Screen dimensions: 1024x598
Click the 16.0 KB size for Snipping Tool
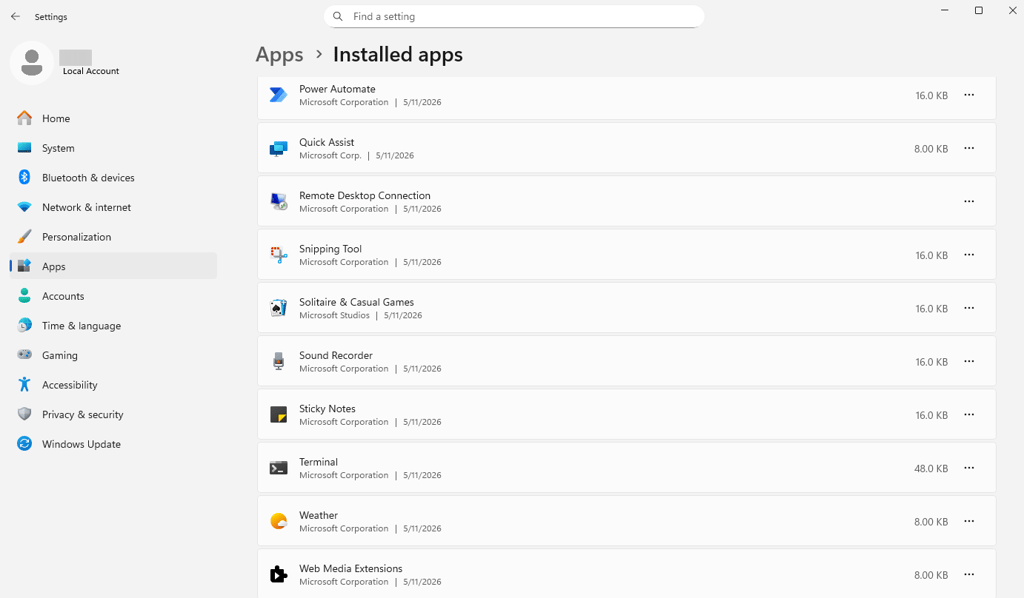[931, 255]
